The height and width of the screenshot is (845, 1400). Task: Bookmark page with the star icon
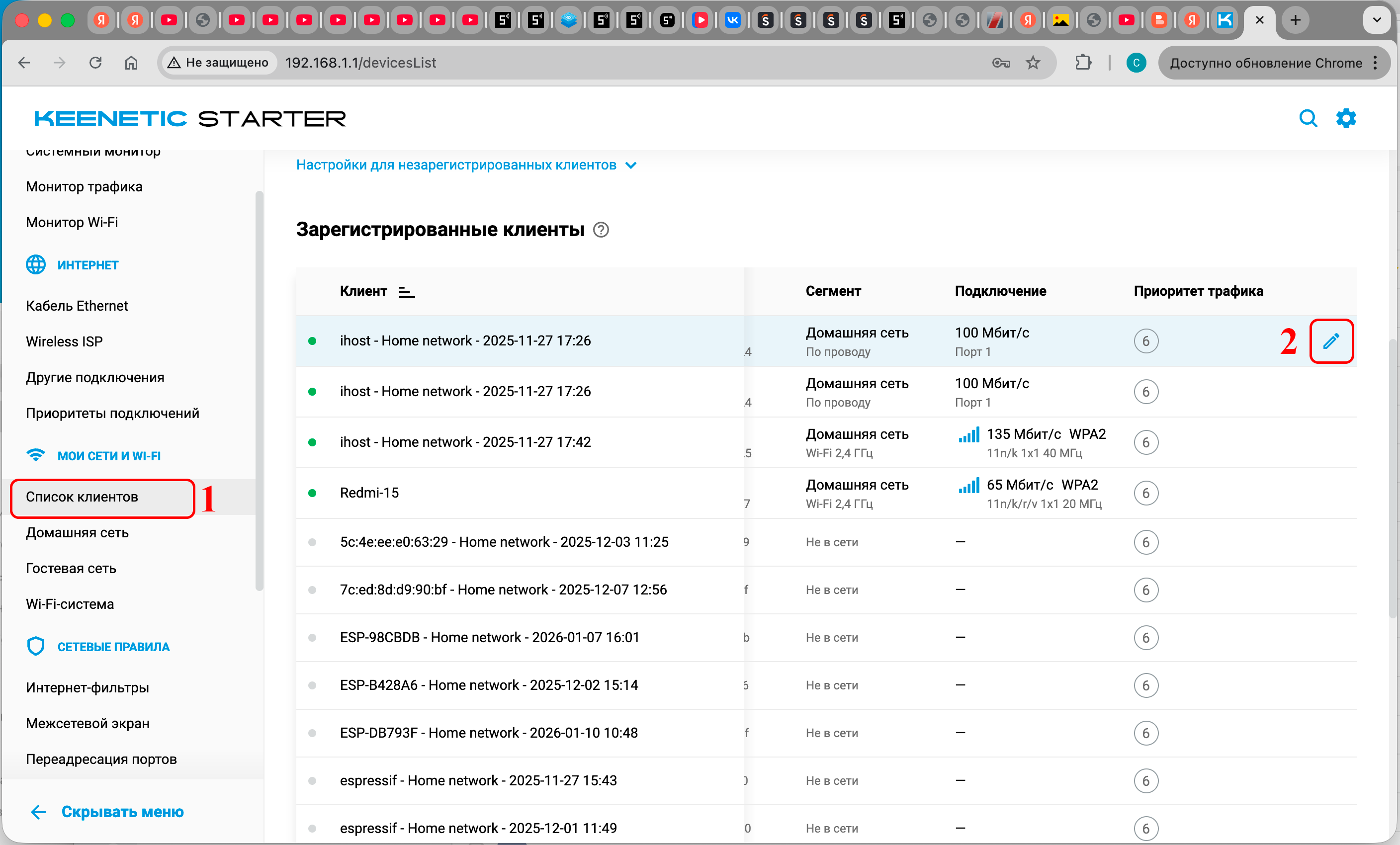point(1033,63)
